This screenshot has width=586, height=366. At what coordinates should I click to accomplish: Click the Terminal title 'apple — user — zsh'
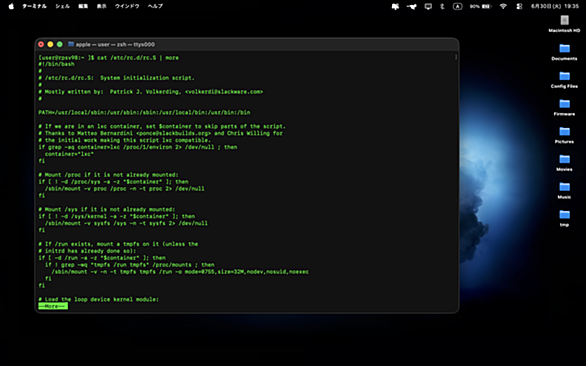coord(115,44)
